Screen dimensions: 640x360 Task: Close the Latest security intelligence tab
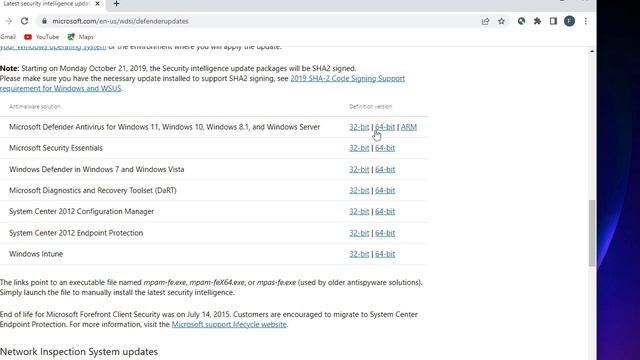click(x=97, y=4)
